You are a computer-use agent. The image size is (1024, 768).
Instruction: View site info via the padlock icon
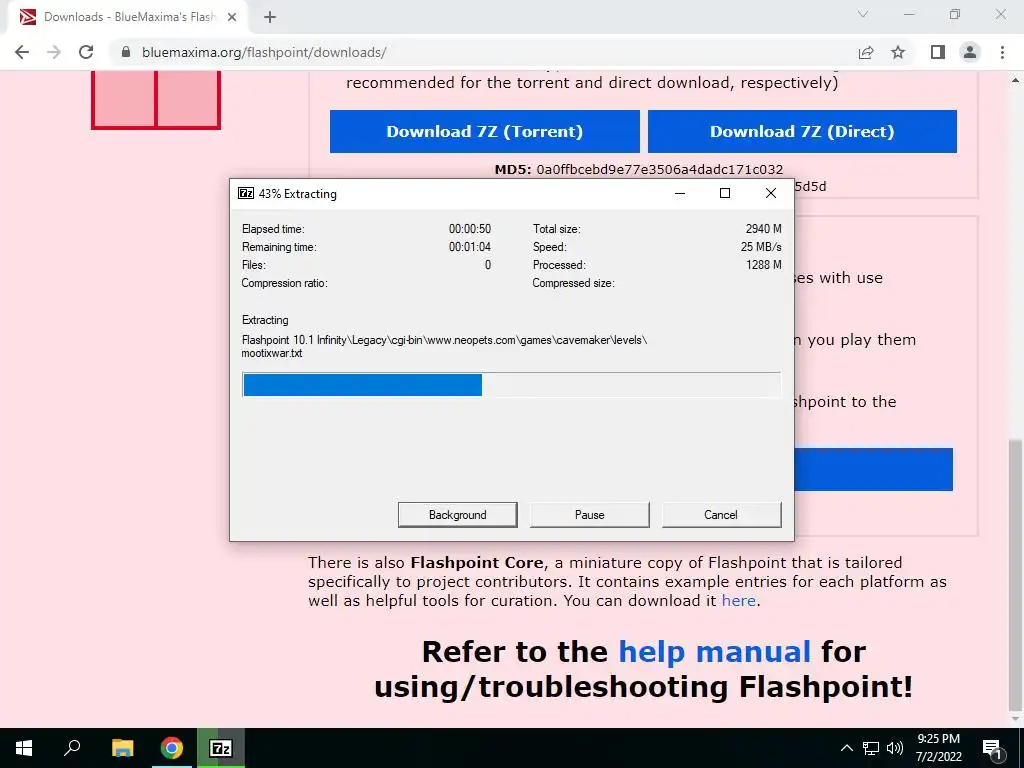(126, 52)
